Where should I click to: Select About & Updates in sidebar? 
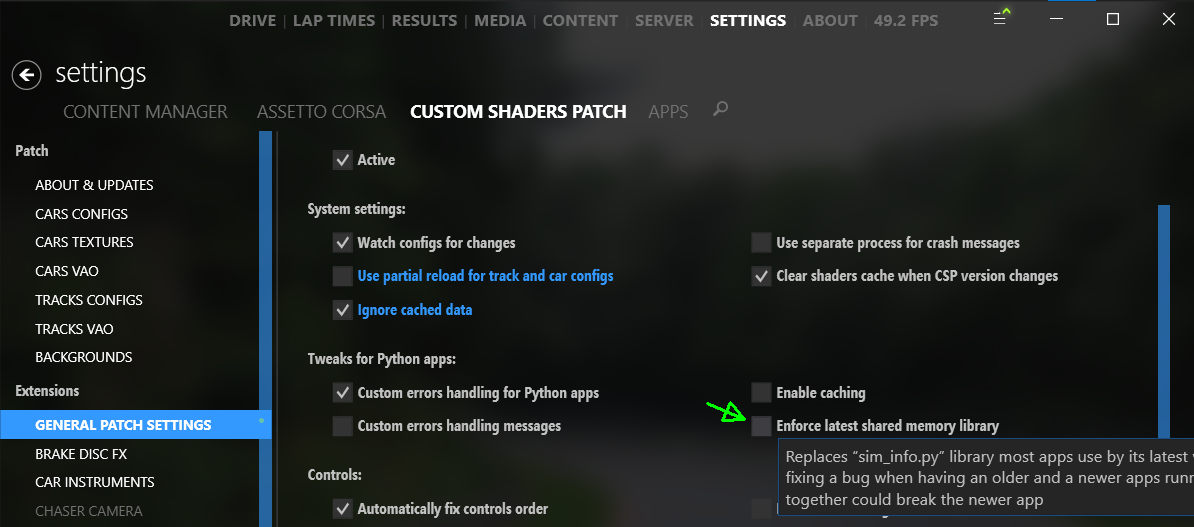(94, 185)
